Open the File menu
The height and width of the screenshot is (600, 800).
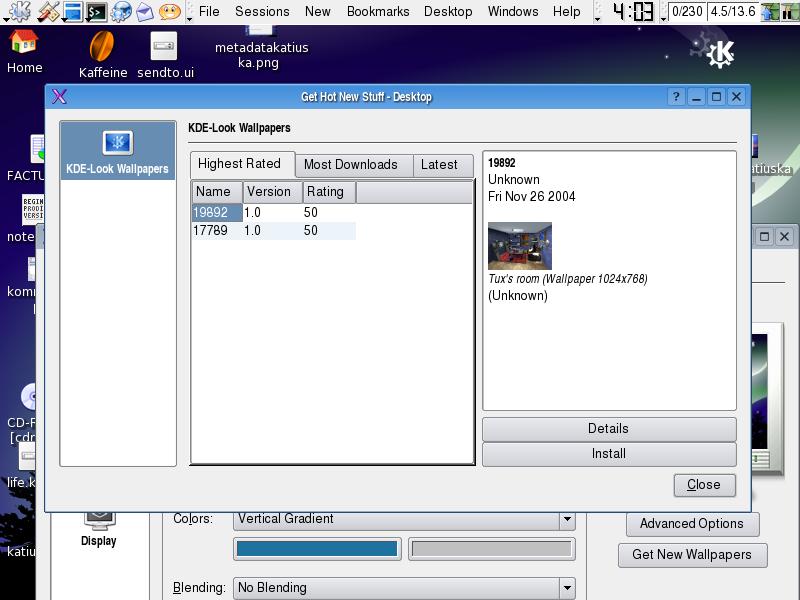[x=209, y=11]
